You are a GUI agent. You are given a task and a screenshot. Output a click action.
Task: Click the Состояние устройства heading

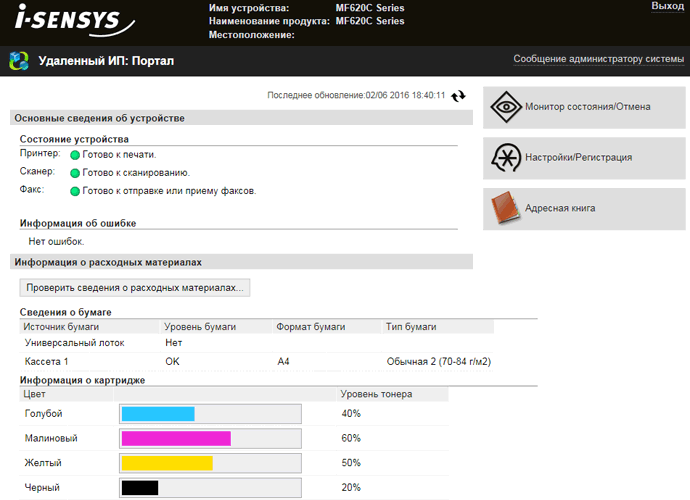(74, 139)
